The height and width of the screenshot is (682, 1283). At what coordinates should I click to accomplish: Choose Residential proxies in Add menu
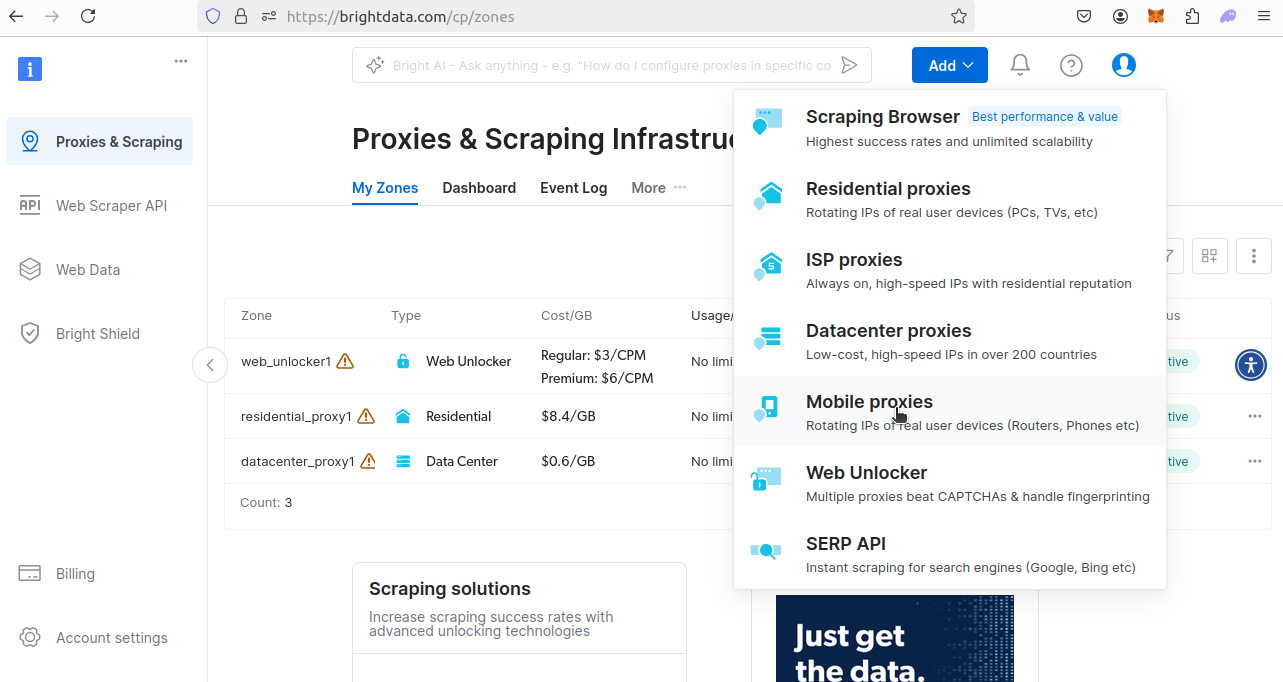tap(950, 199)
